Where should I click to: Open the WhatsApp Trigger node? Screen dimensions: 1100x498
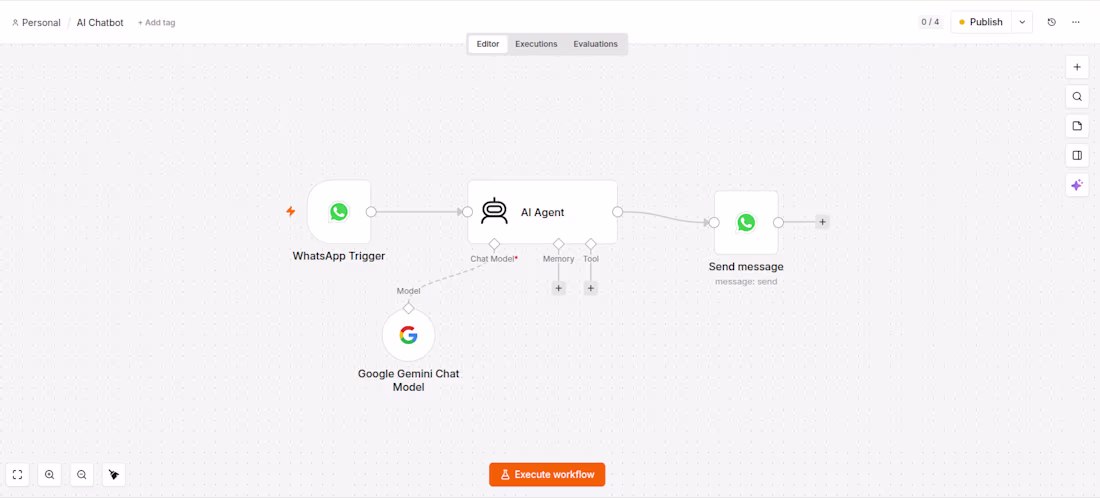pyautogui.click(x=339, y=212)
